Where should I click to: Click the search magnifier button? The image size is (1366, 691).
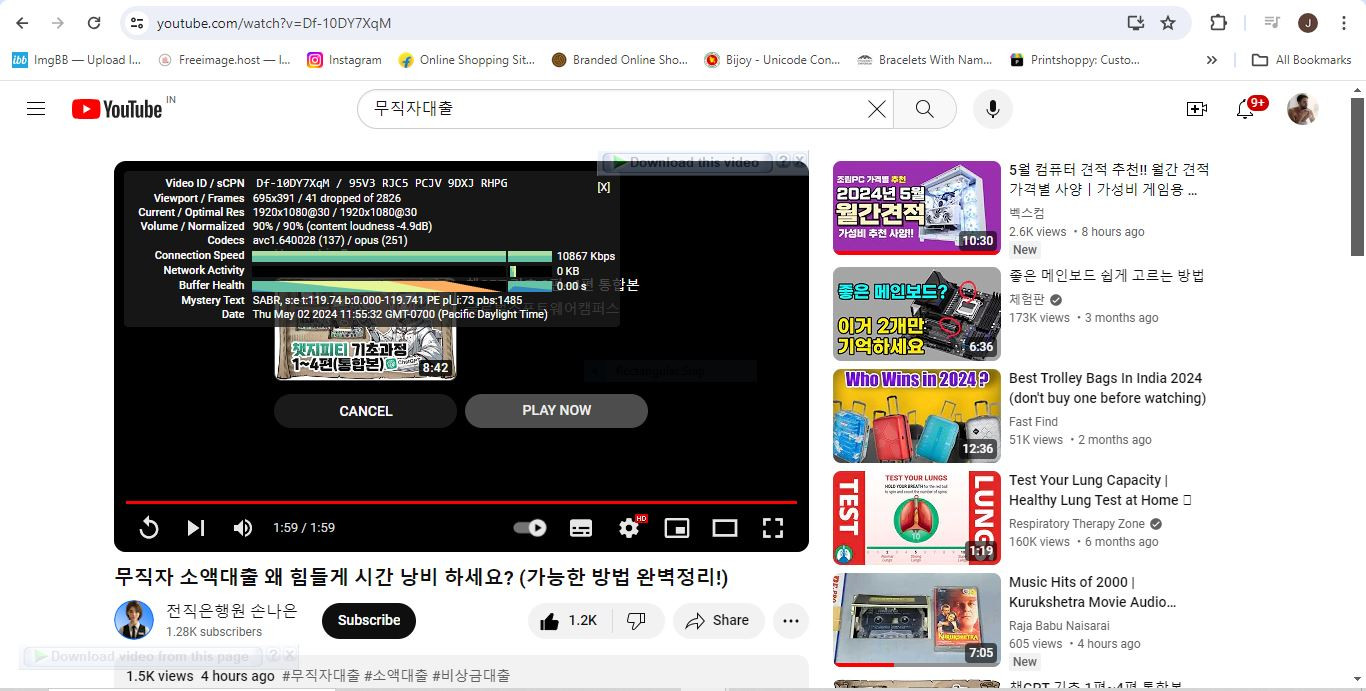[x=924, y=109]
